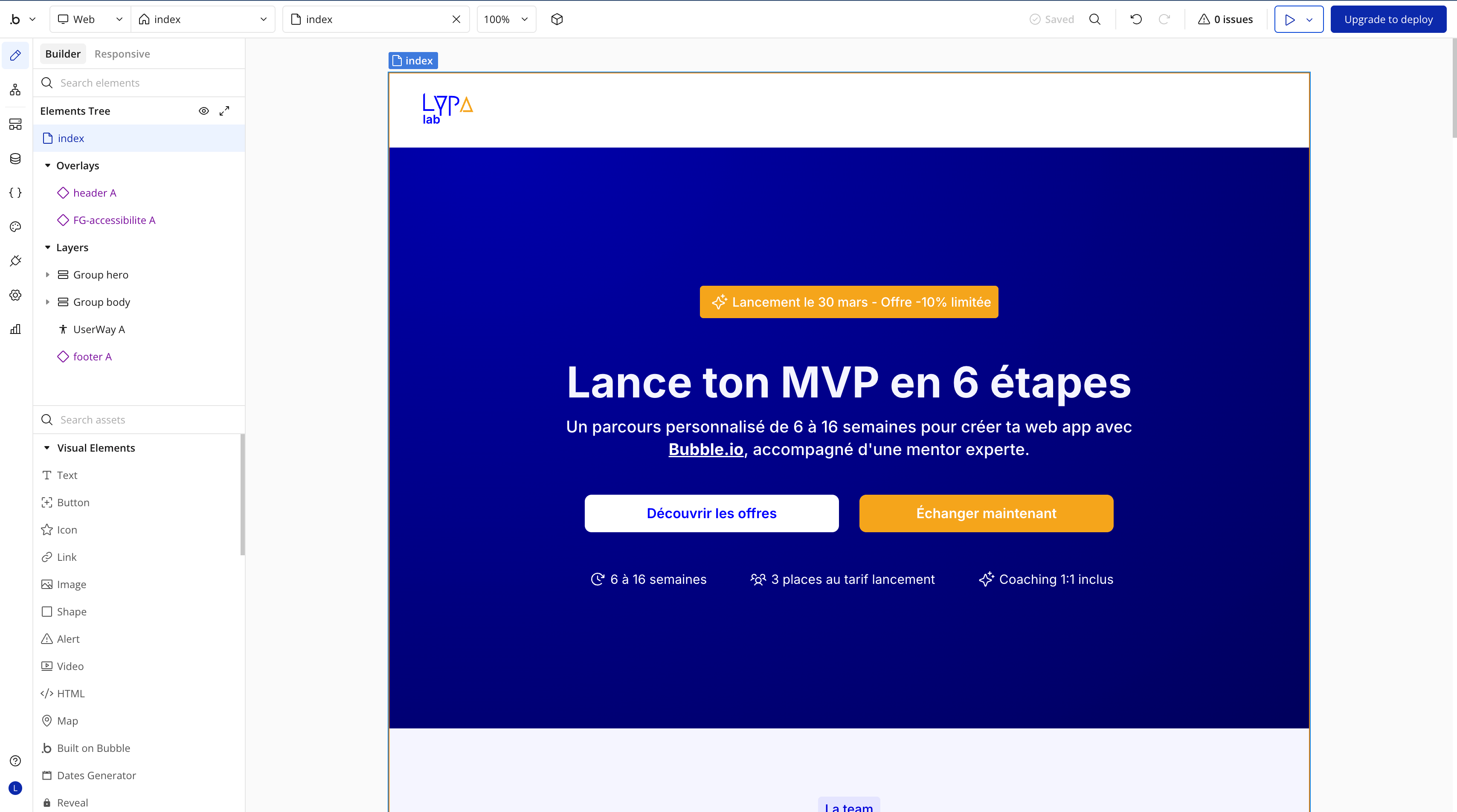Open the top bar search magnifier
The width and height of the screenshot is (1457, 812).
pyautogui.click(x=1095, y=19)
